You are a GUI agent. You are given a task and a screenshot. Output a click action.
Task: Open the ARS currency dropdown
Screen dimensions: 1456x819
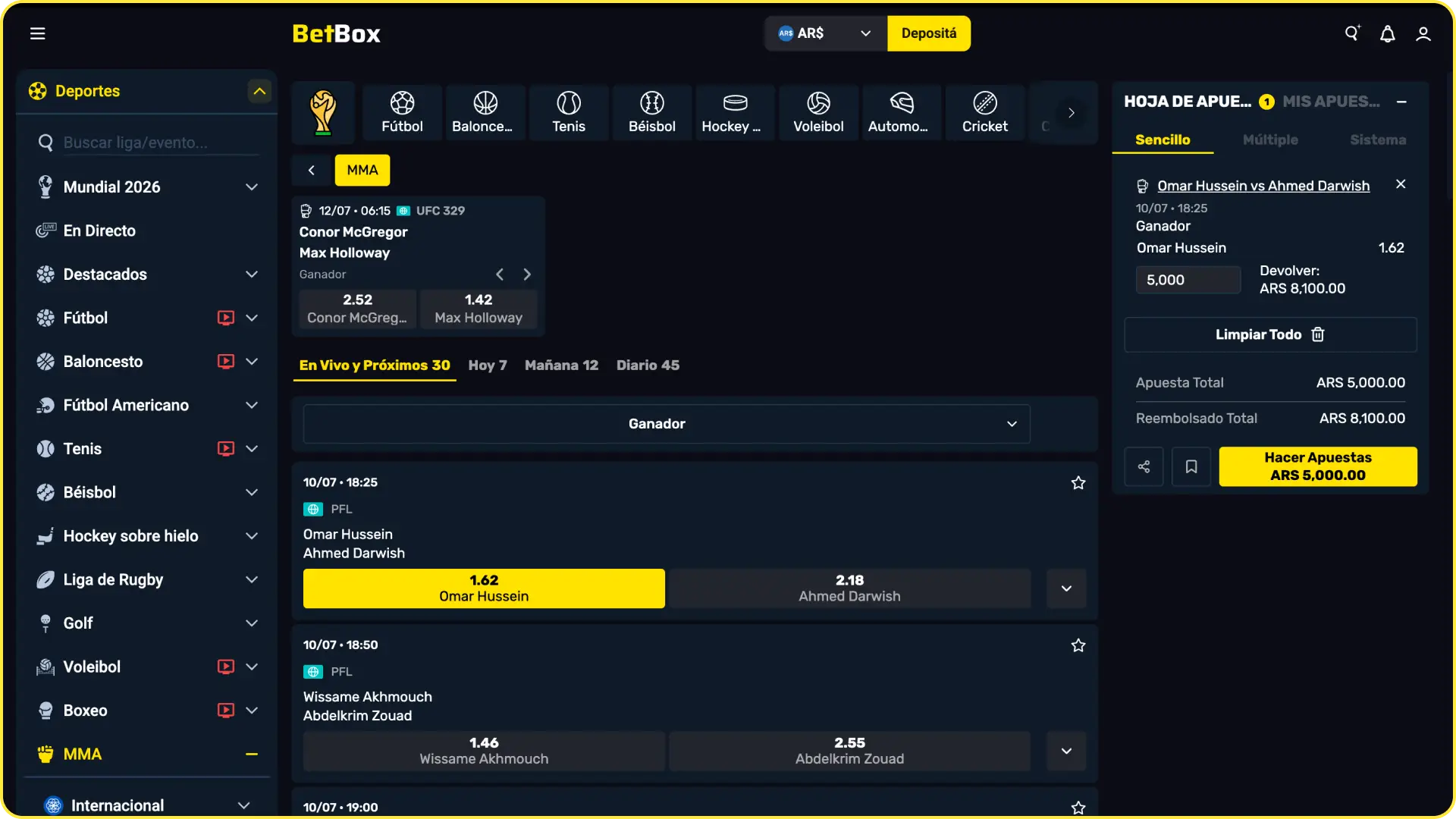pyautogui.click(x=826, y=33)
